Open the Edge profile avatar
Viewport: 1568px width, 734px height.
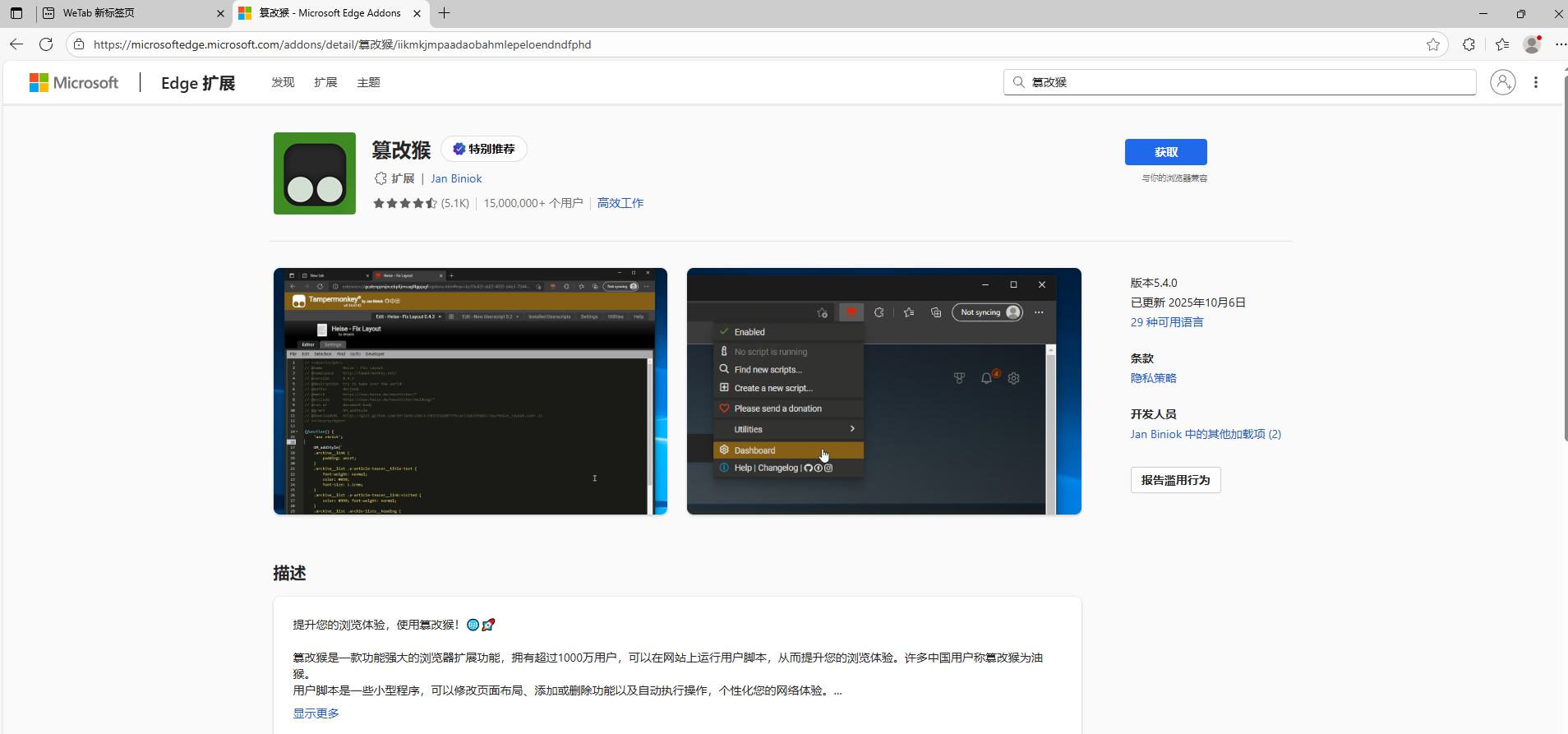click(x=1532, y=44)
